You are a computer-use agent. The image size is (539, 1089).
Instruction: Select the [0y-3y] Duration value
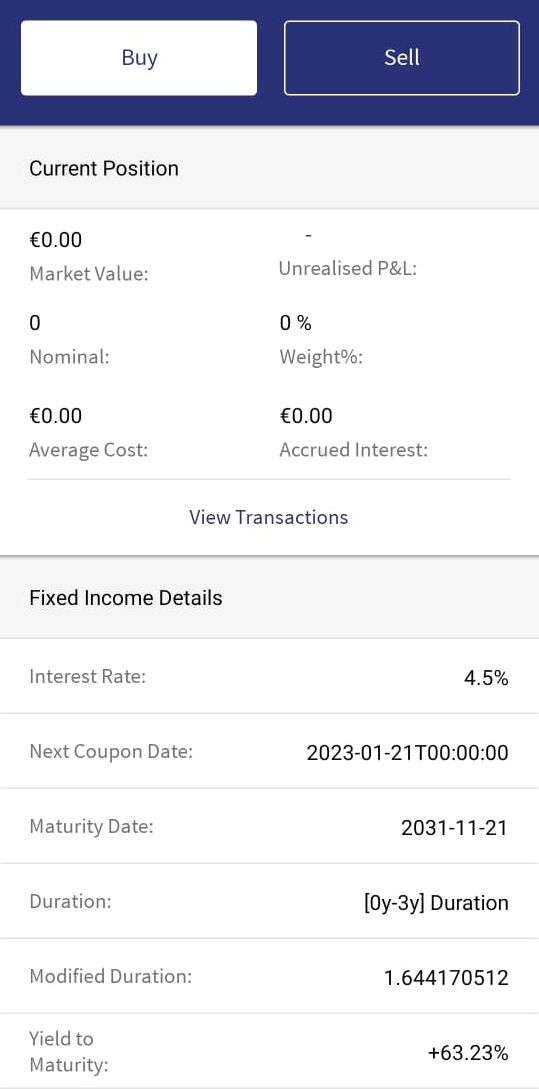click(x=436, y=903)
